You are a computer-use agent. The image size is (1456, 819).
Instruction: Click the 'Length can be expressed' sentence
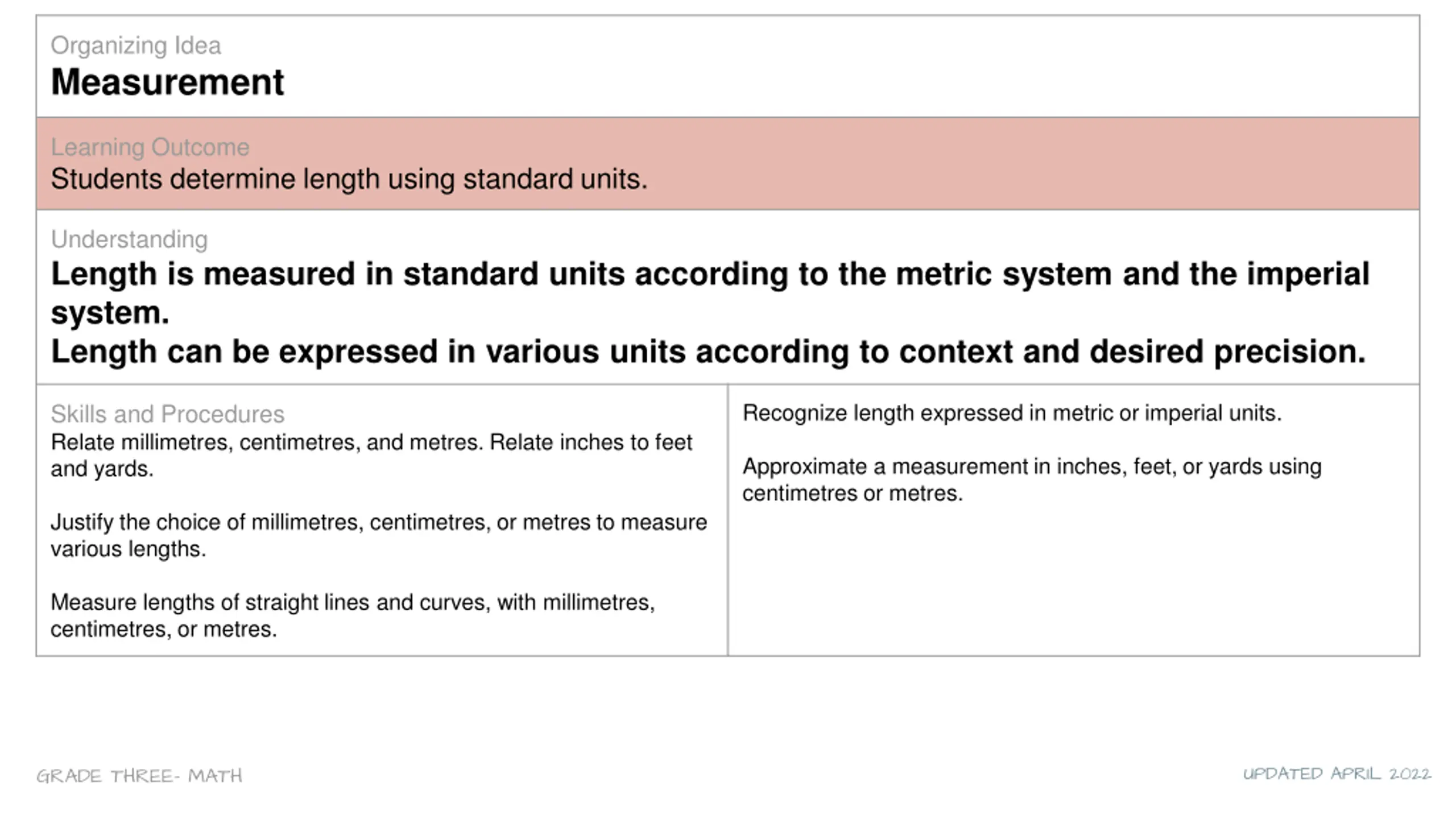(x=708, y=351)
